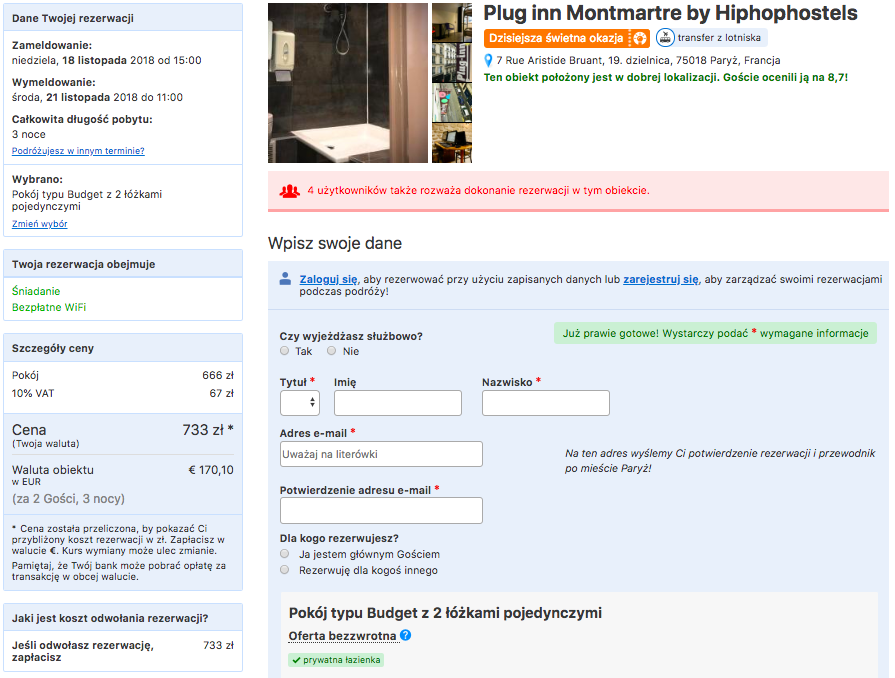Screen dimensions: 895x678
Task: Click the Nazwisko input field
Action: [546, 403]
